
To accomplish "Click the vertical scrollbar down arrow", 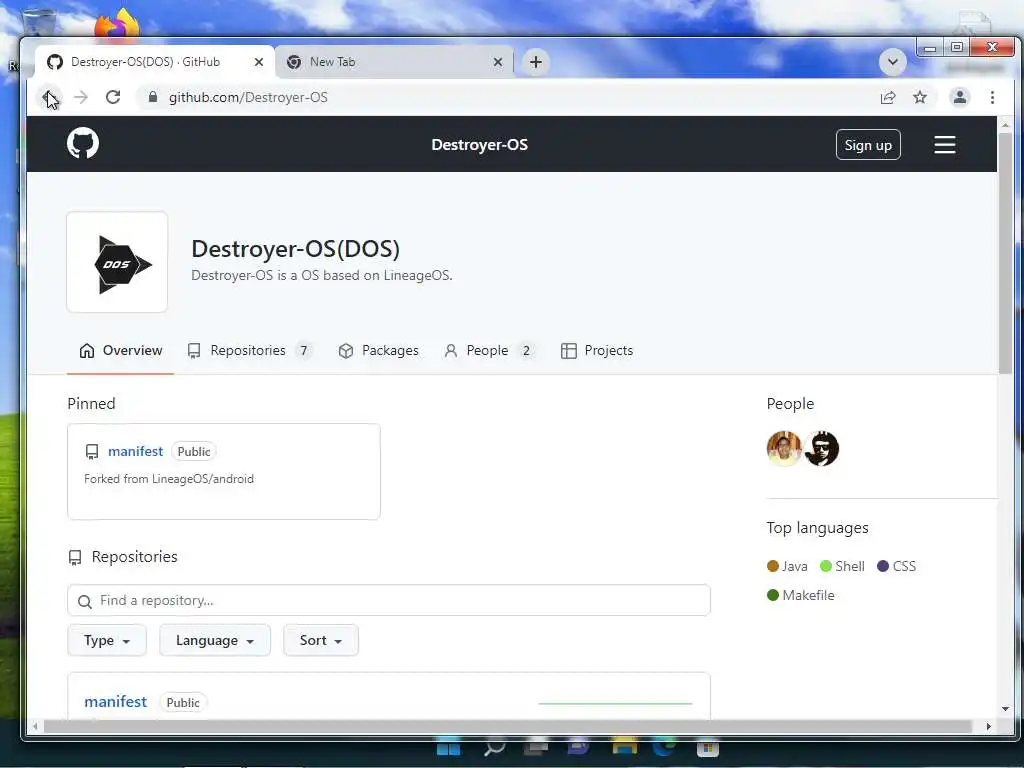I will (1005, 709).
